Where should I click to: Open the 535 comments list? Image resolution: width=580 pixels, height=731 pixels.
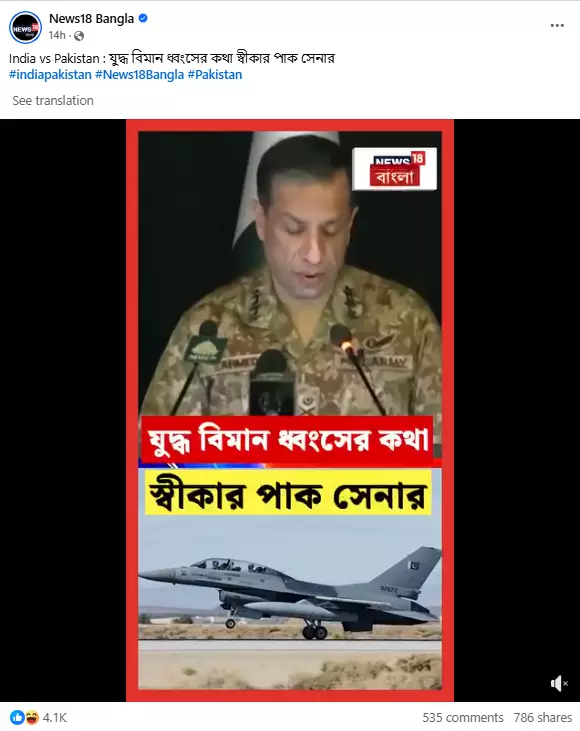(x=463, y=717)
